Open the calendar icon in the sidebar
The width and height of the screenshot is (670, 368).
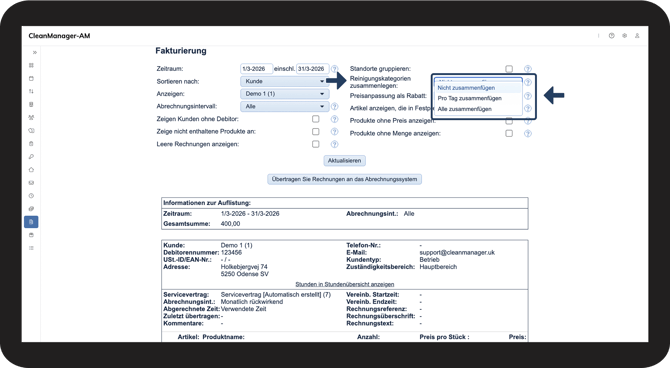(31, 79)
